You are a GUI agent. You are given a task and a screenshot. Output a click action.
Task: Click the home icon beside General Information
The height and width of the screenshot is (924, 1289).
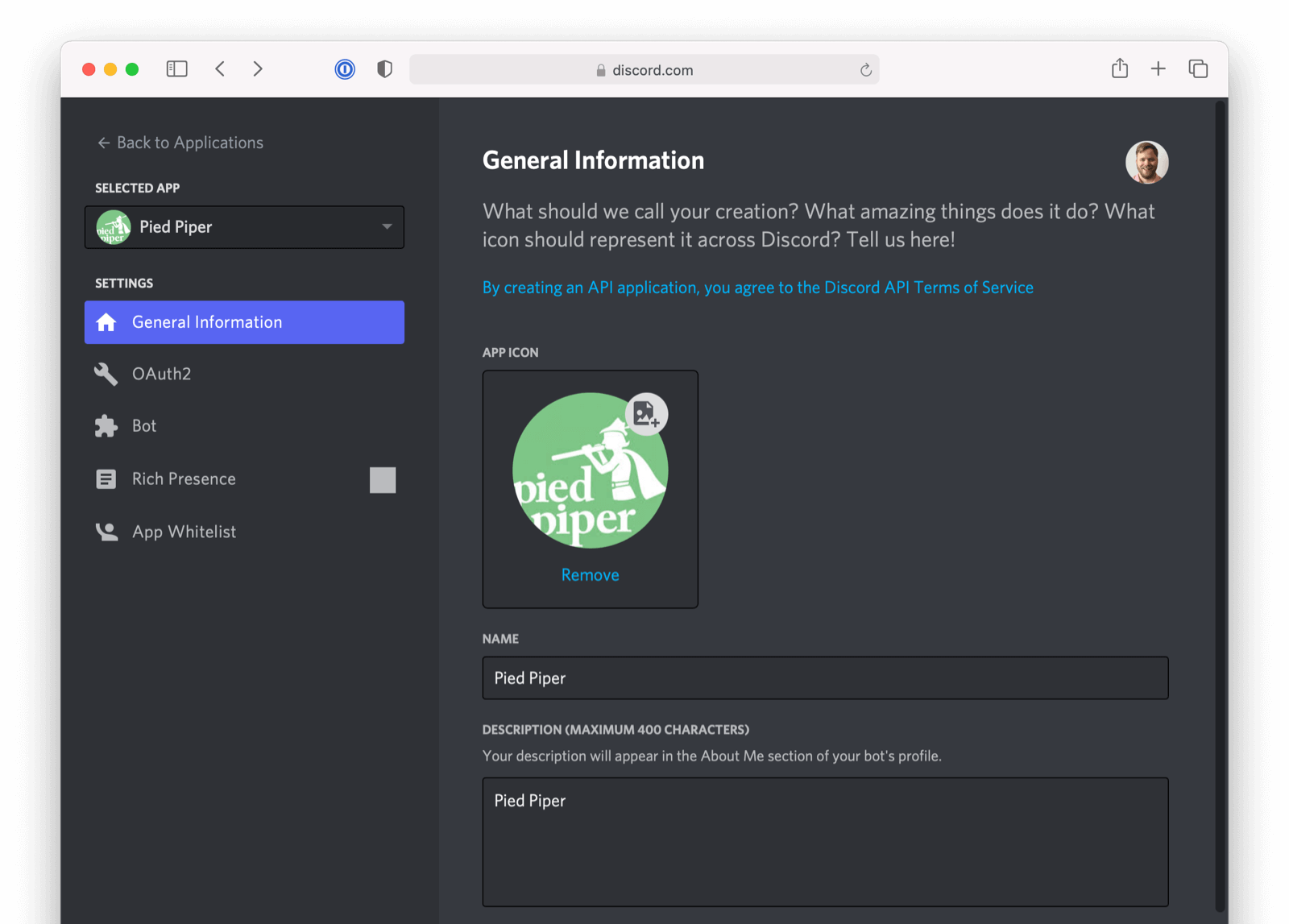(106, 322)
